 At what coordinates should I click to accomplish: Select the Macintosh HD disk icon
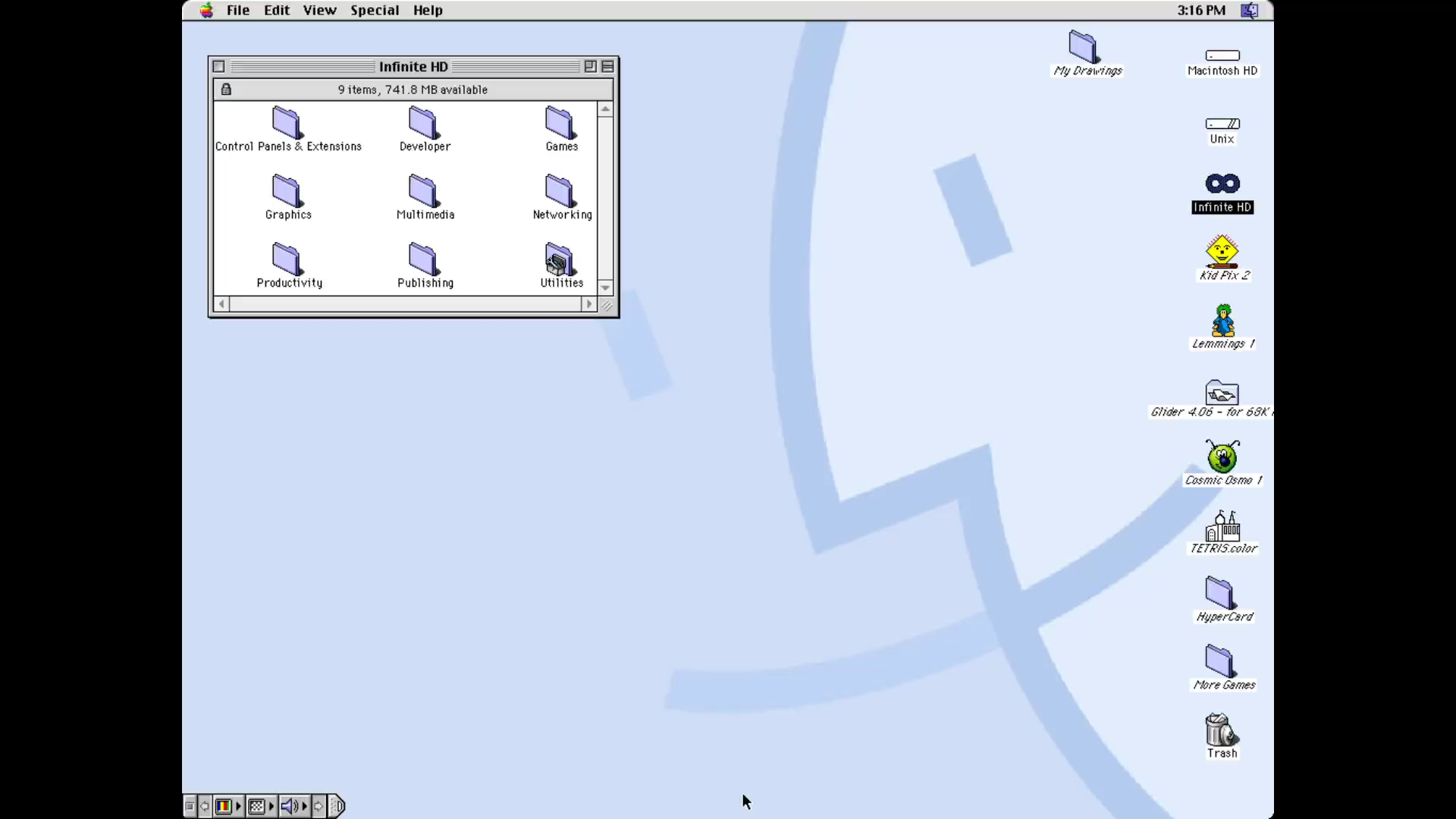[x=1222, y=55]
